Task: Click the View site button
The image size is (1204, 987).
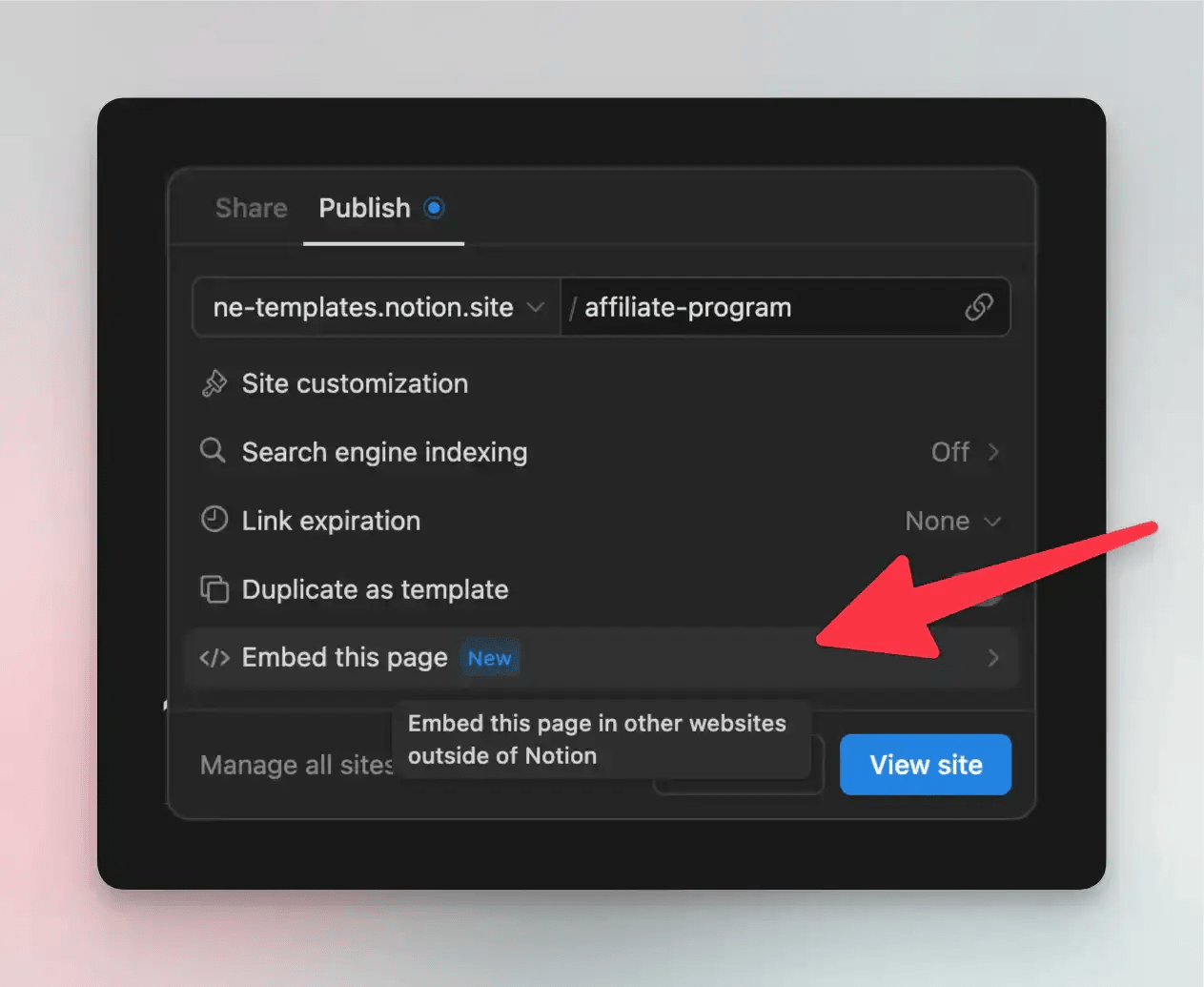Action: coord(926,765)
